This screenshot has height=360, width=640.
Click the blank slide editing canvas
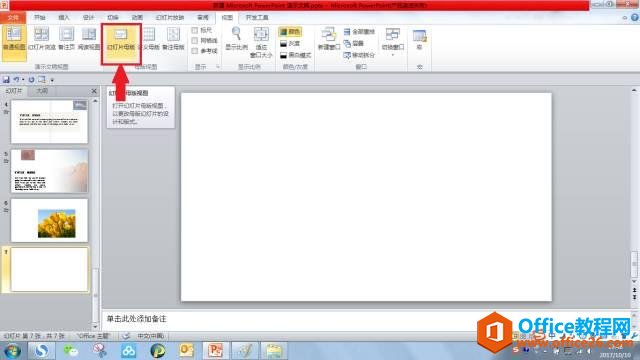click(x=366, y=197)
